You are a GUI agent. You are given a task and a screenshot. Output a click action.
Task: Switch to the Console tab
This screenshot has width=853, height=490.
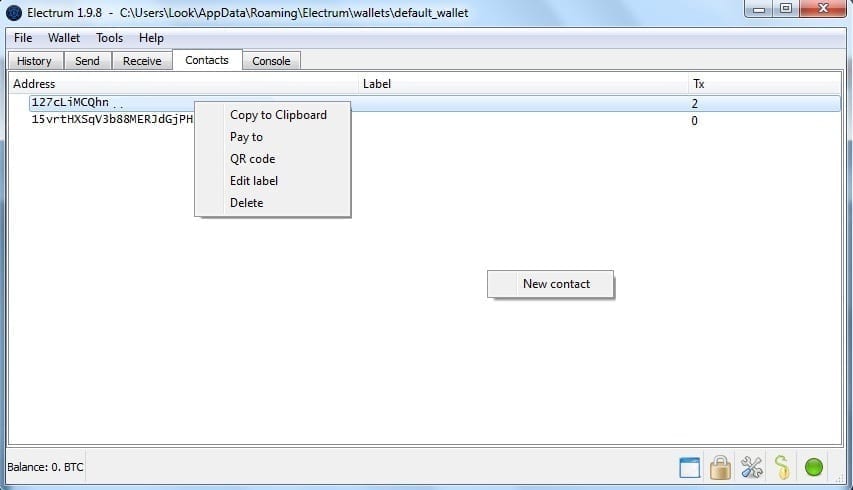pyautogui.click(x=271, y=61)
